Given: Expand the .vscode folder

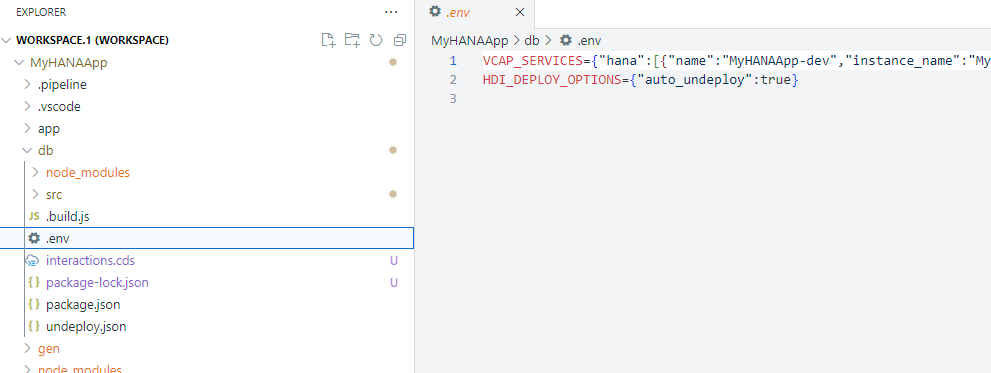Looking at the screenshot, I should point(27,106).
